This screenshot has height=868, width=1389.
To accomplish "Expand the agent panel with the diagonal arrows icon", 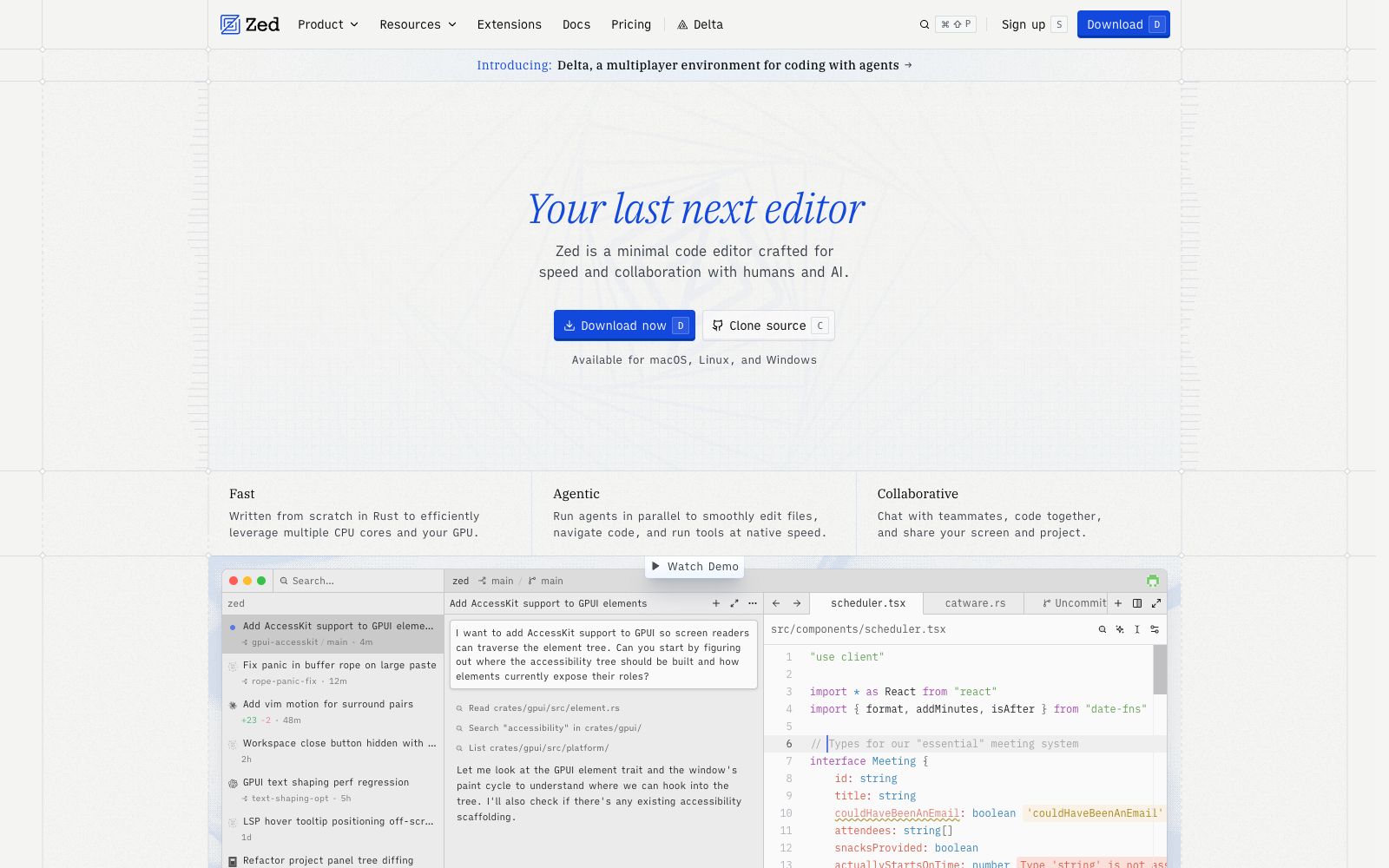I will click(x=734, y=603).
